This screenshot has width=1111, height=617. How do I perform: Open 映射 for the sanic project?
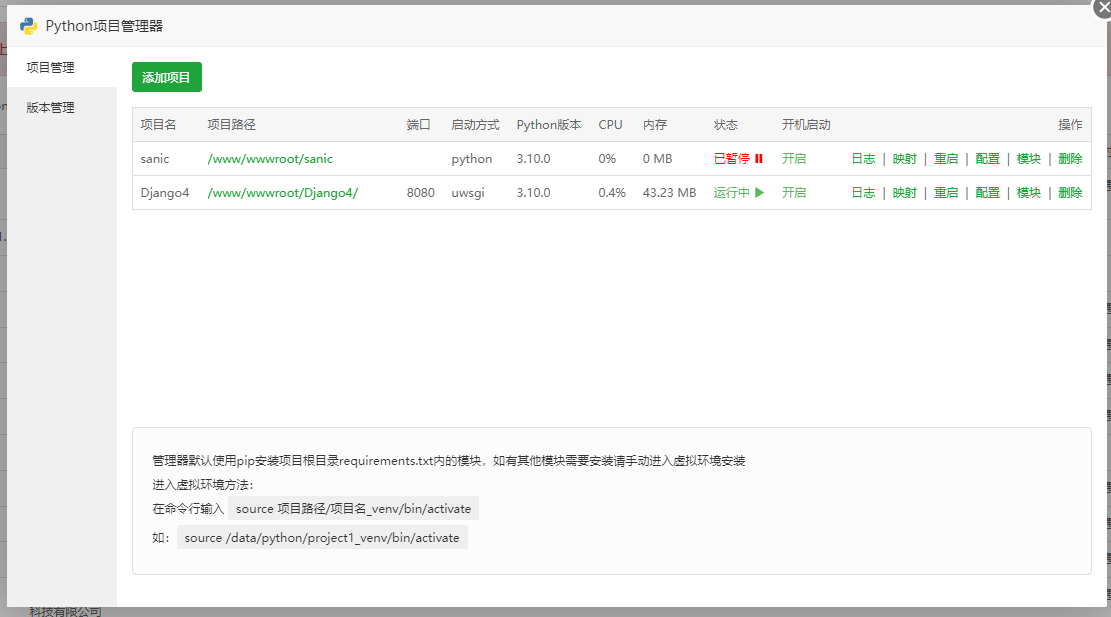pyautogui.click(x=904, y=159)
